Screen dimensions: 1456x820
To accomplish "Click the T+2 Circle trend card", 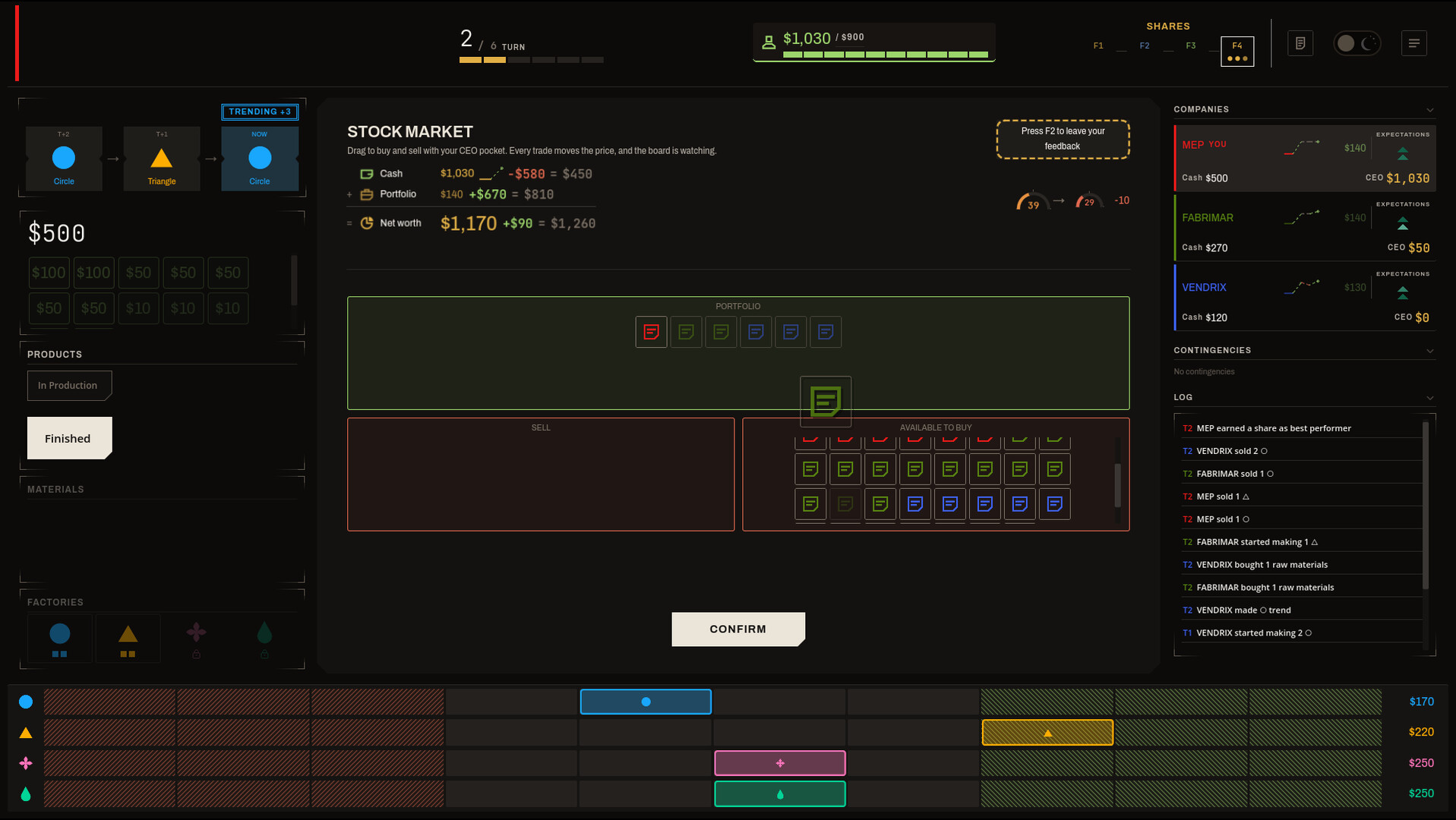I will coord(64,159).
